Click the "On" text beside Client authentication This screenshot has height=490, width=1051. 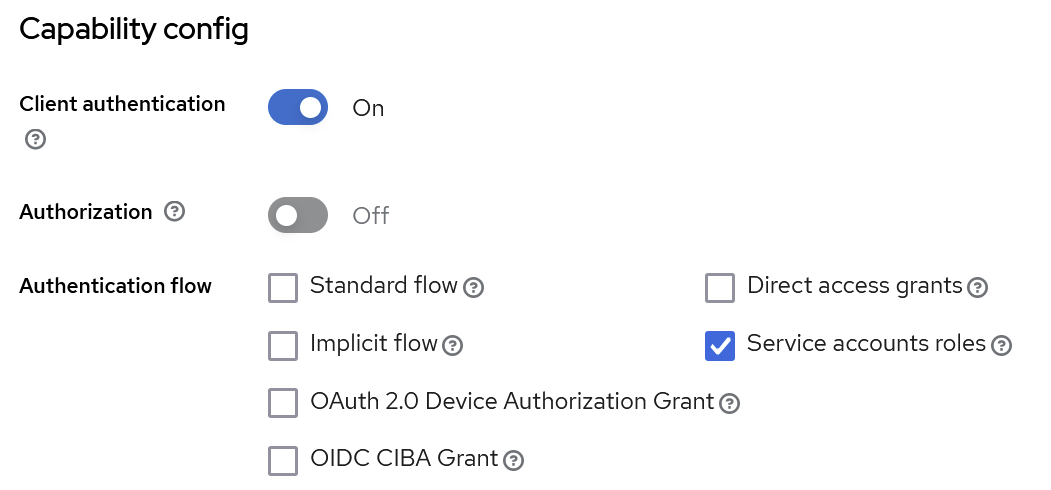click(368, 108)
